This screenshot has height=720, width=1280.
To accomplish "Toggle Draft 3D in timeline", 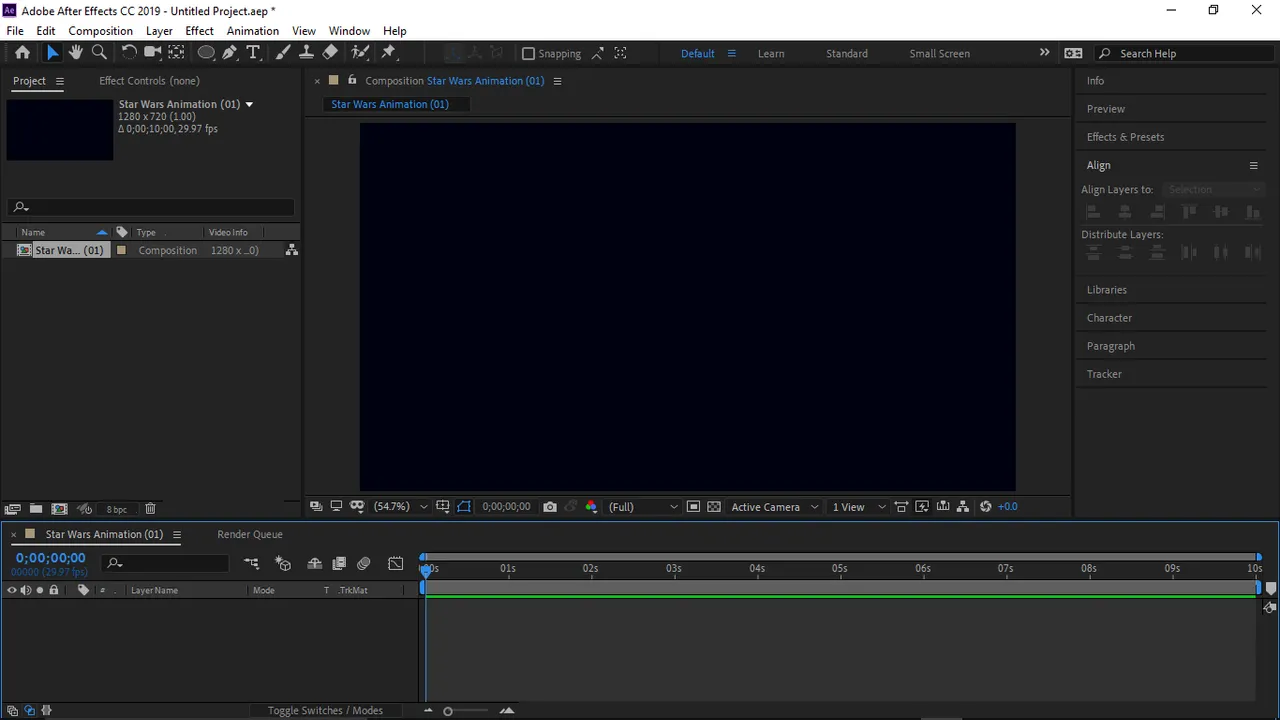I will point(283,564).
